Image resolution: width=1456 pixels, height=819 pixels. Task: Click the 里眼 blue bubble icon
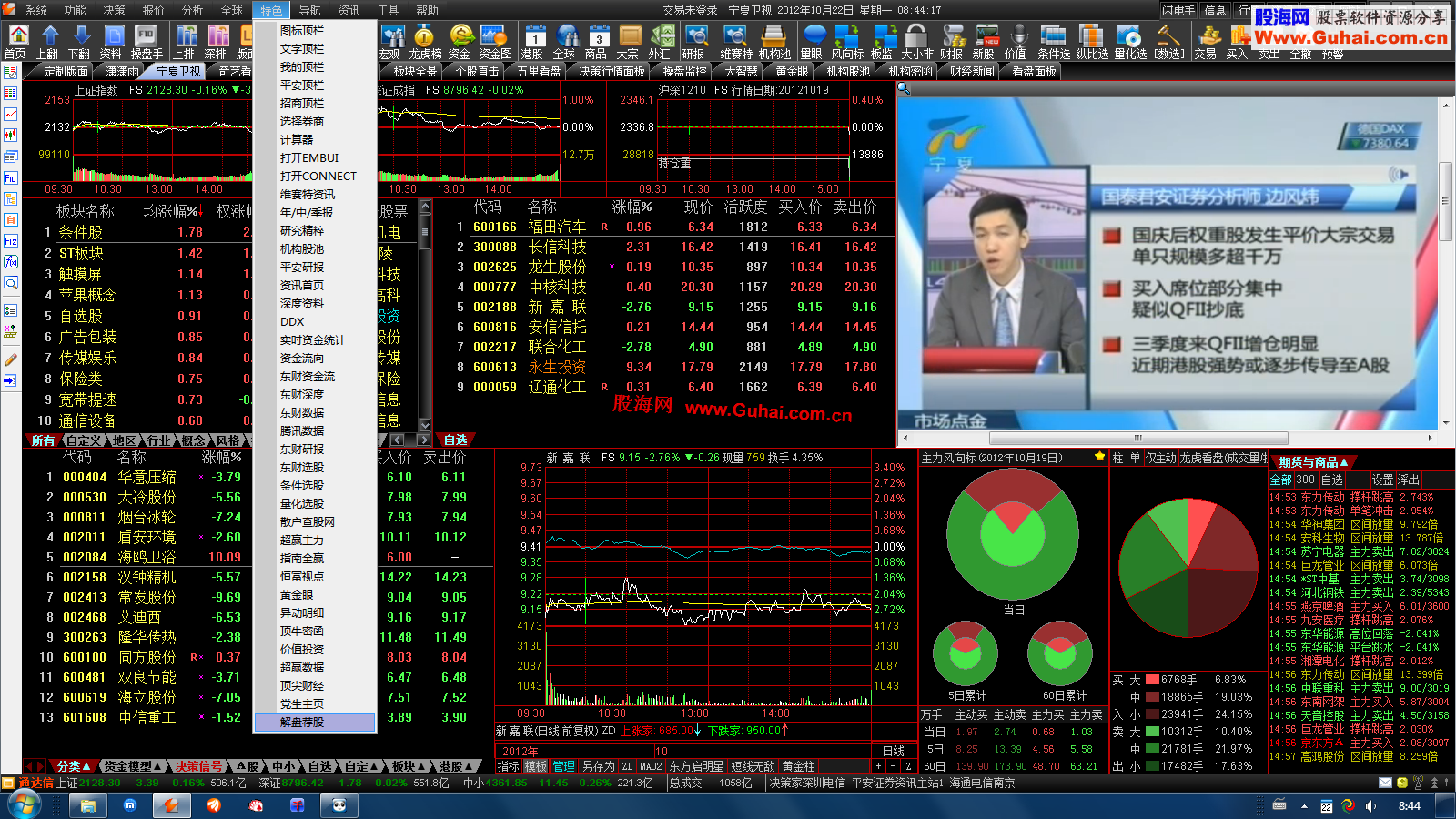pyautogui.click(x=812, y=42)
